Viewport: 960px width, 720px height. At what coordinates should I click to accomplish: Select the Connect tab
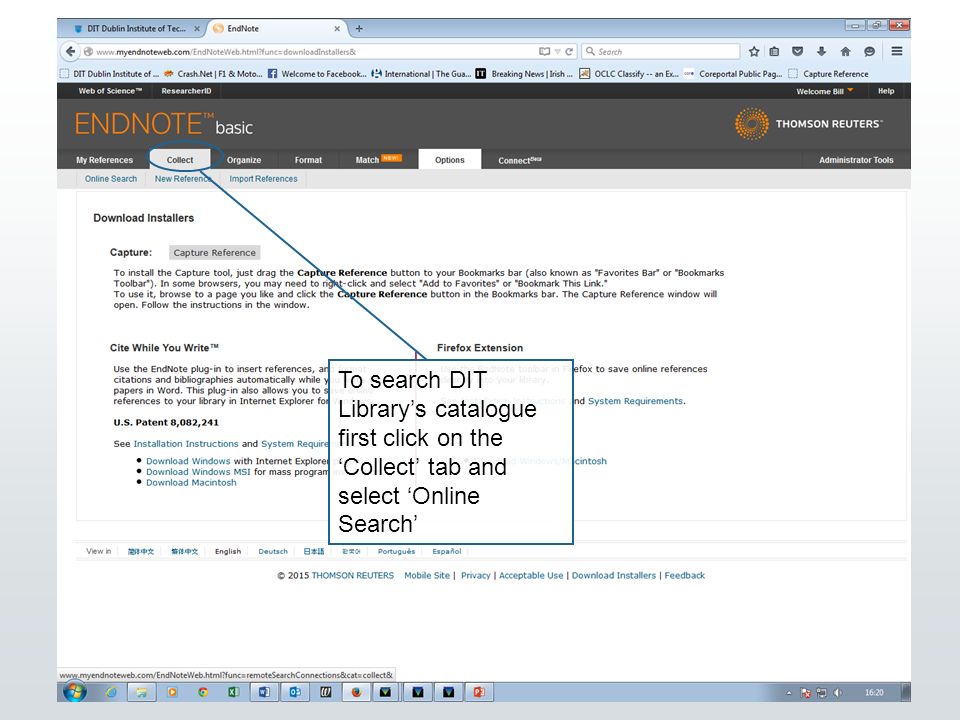tap(519, 160)
